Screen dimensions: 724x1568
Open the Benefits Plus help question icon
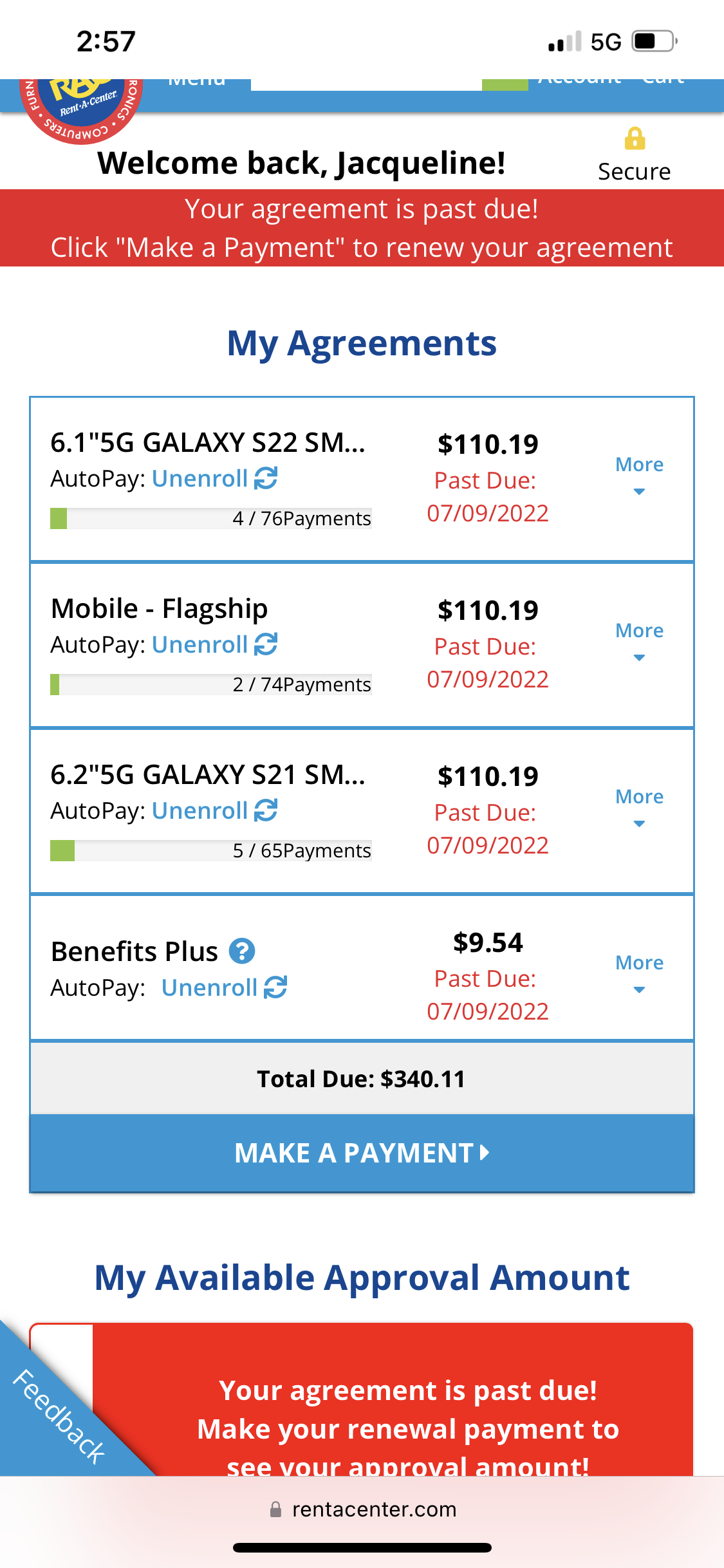[242, 951]
